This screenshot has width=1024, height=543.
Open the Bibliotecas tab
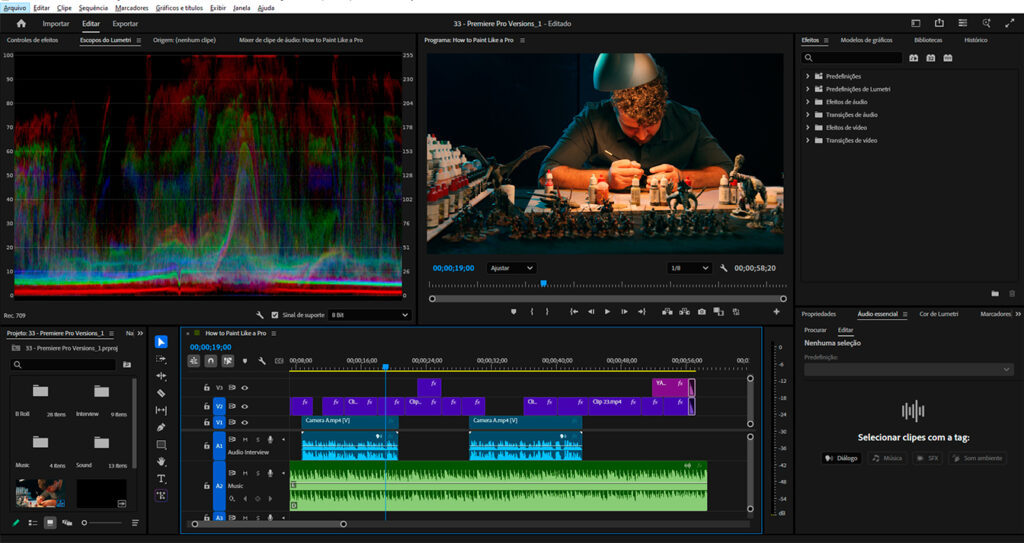point(928,40)
